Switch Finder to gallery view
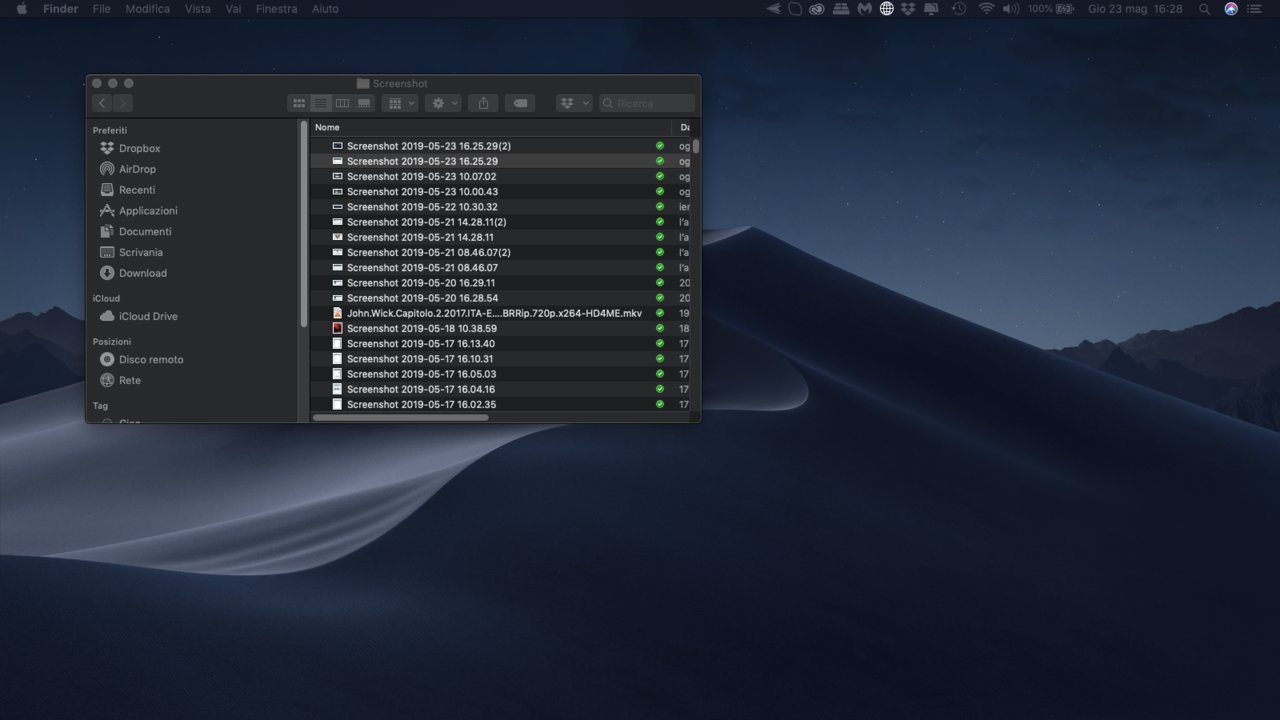Image resolution: width=1280 pixels, height=720 pixels. click(x=364, y=103)
